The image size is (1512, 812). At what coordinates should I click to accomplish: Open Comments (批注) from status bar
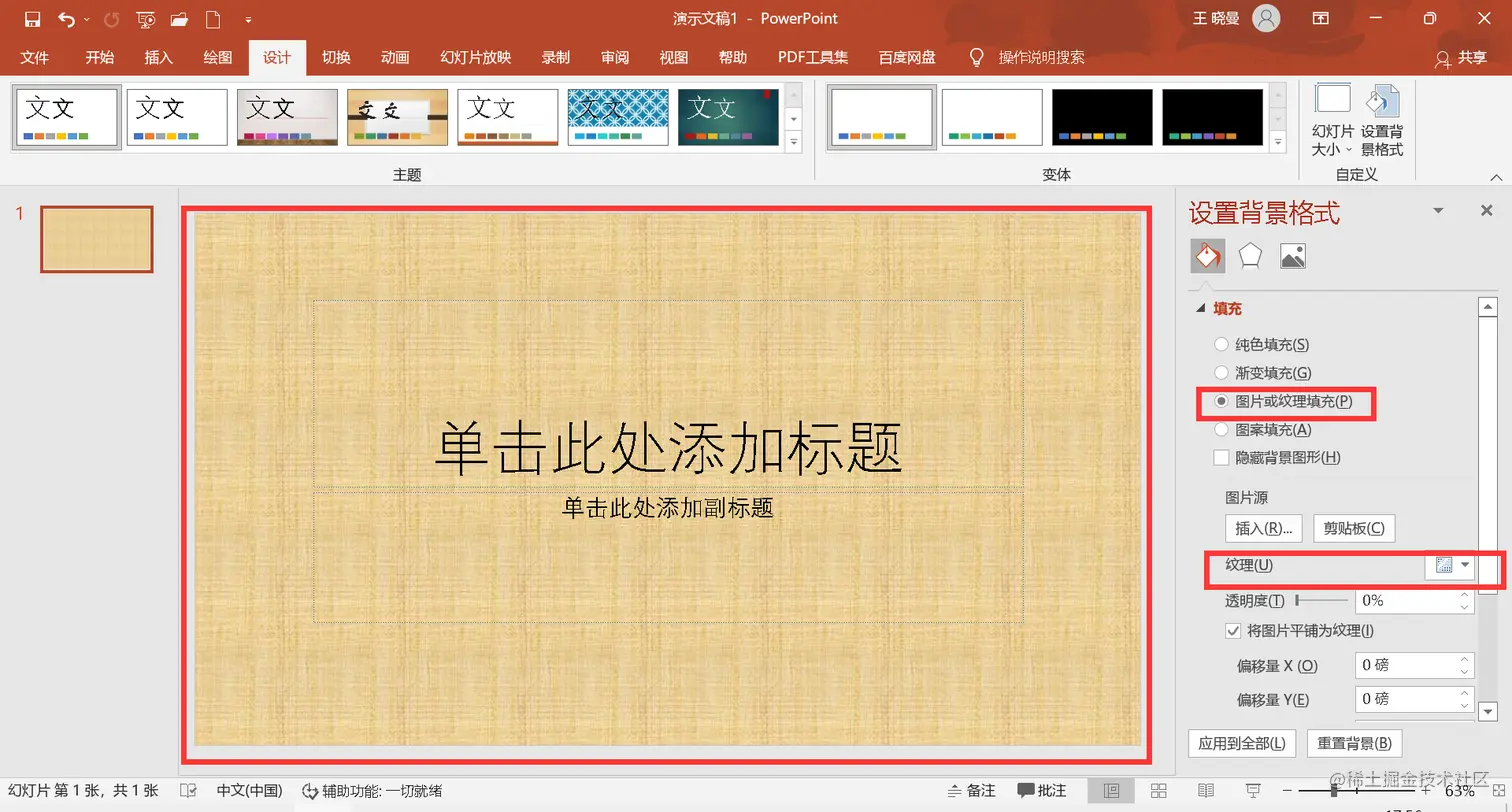point(1042,790)
